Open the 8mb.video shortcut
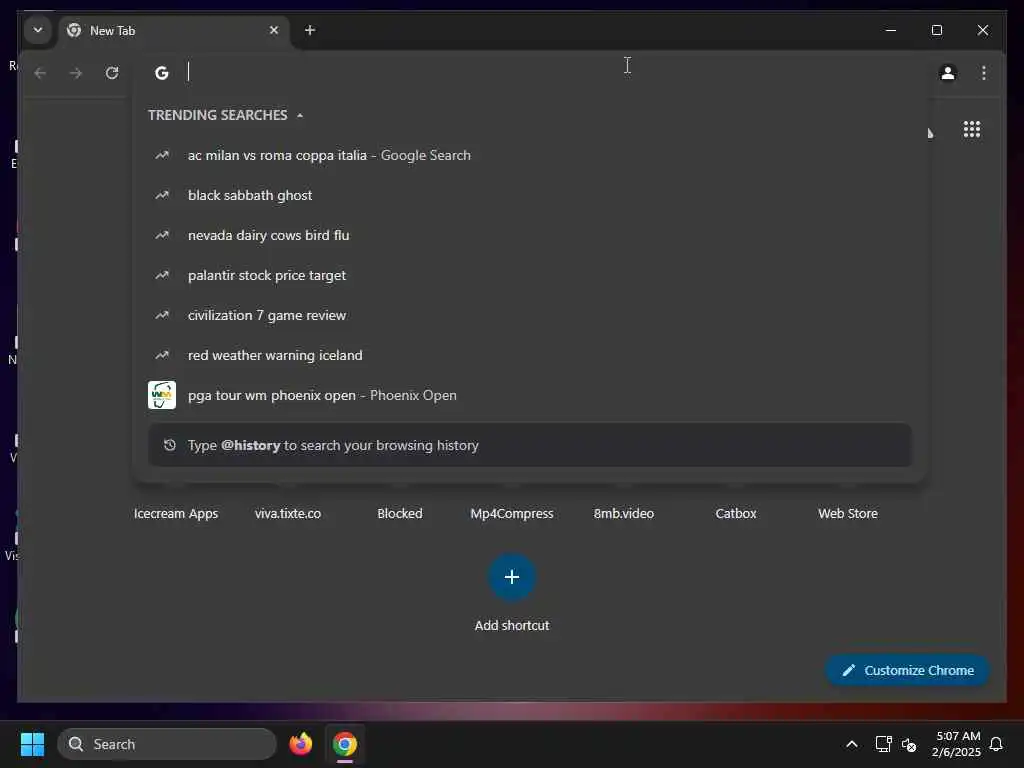 pyautogui.click(x=624, y=514)
